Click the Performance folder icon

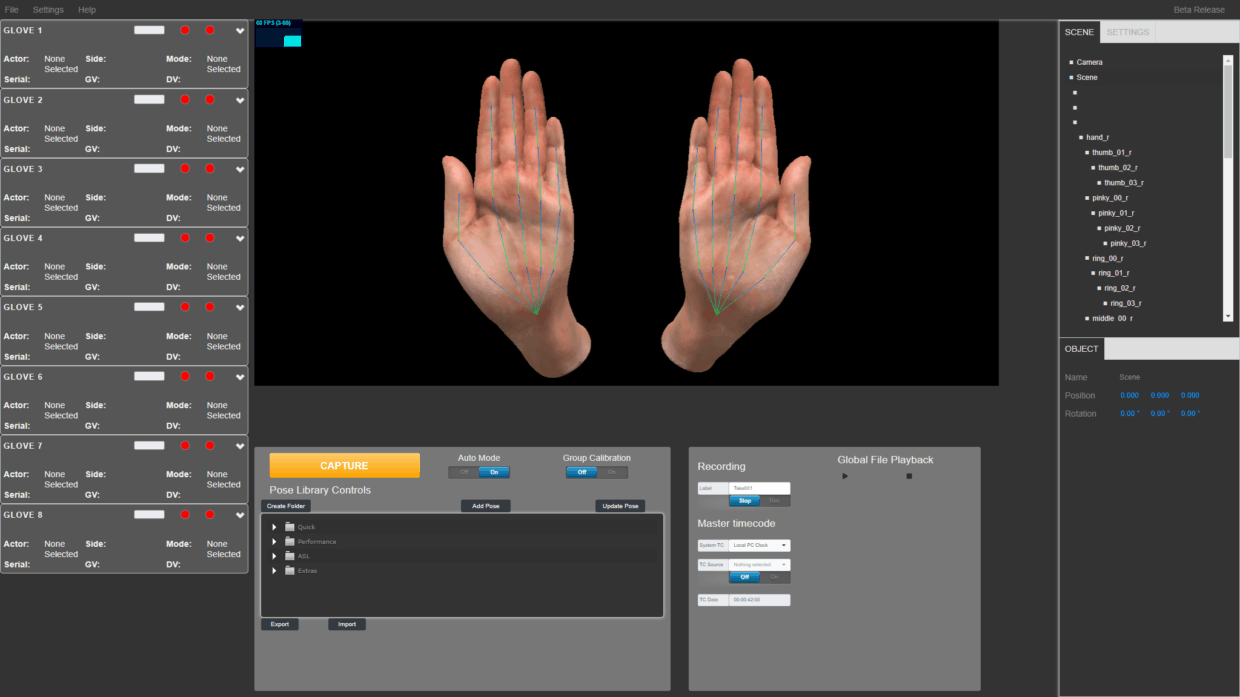tap(290, 542)
